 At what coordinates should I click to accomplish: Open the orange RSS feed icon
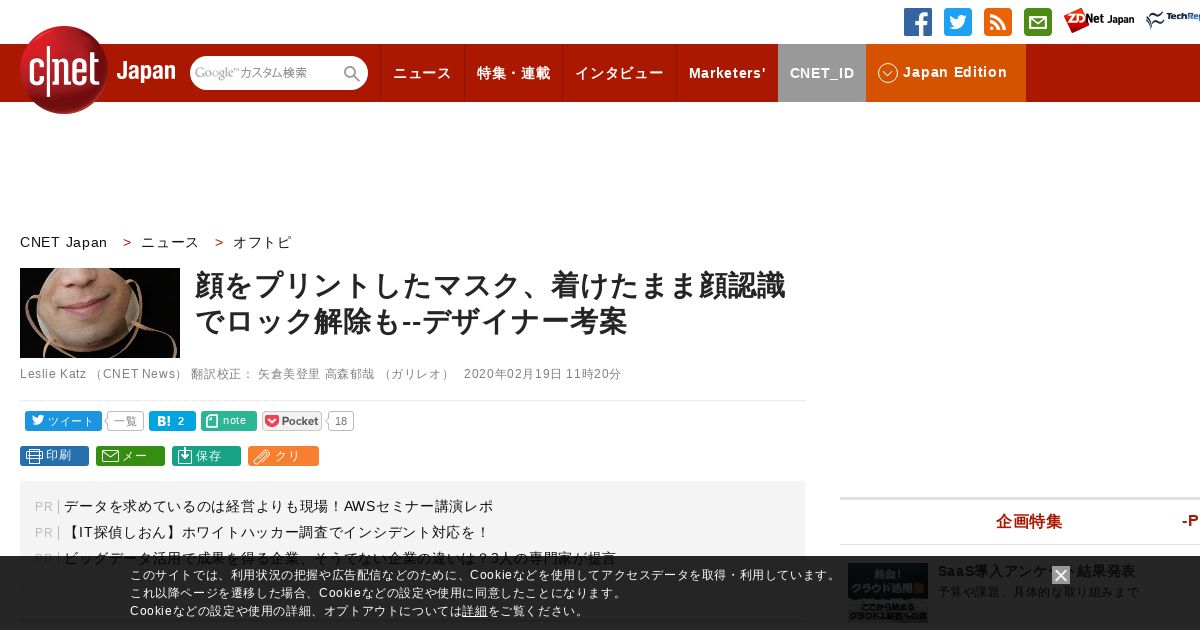point(998,22)
